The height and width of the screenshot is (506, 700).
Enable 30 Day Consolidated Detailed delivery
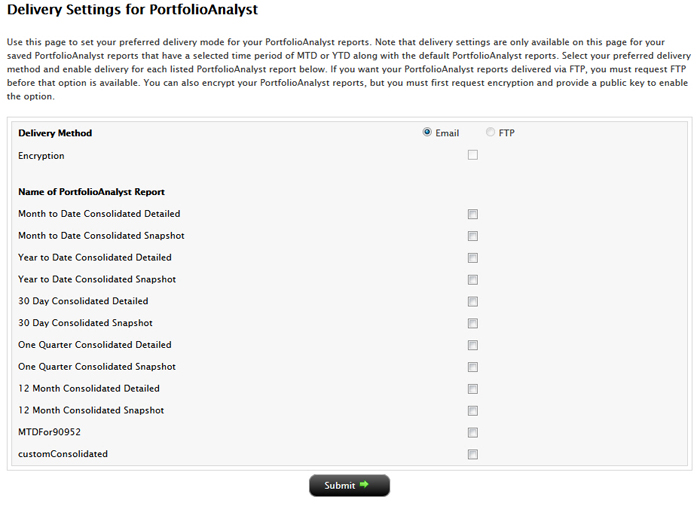[x=473, y=302]
